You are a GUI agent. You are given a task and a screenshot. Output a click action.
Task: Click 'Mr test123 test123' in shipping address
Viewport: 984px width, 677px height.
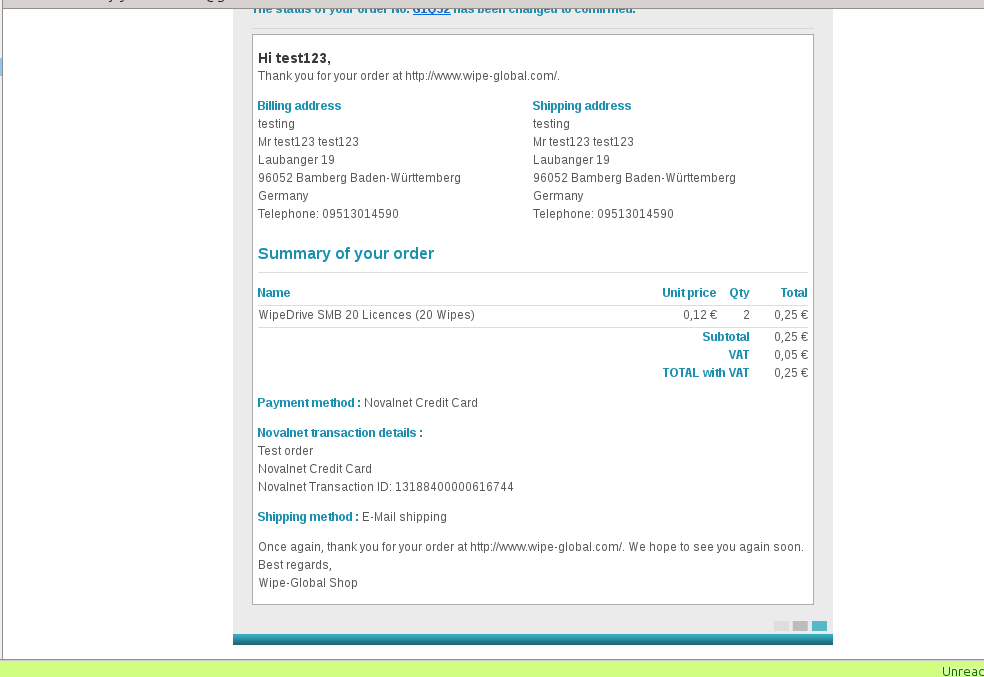584,142
